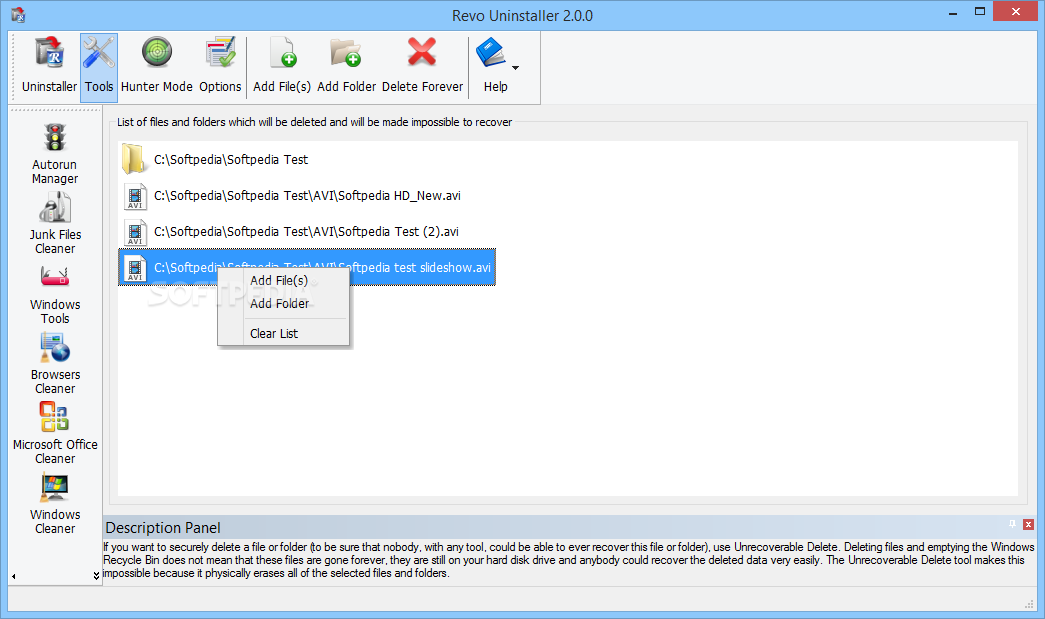This screenshot has height=619, width=1045.
Task: Select the C:\Softpedia\Softpedia Test folder row
Action: (x=215, y=160)
